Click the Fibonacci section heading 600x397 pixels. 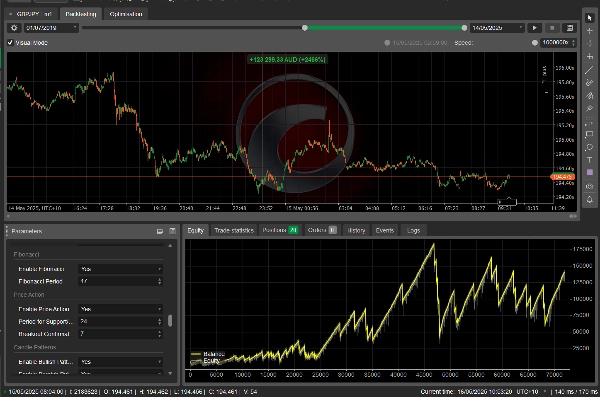26,255
